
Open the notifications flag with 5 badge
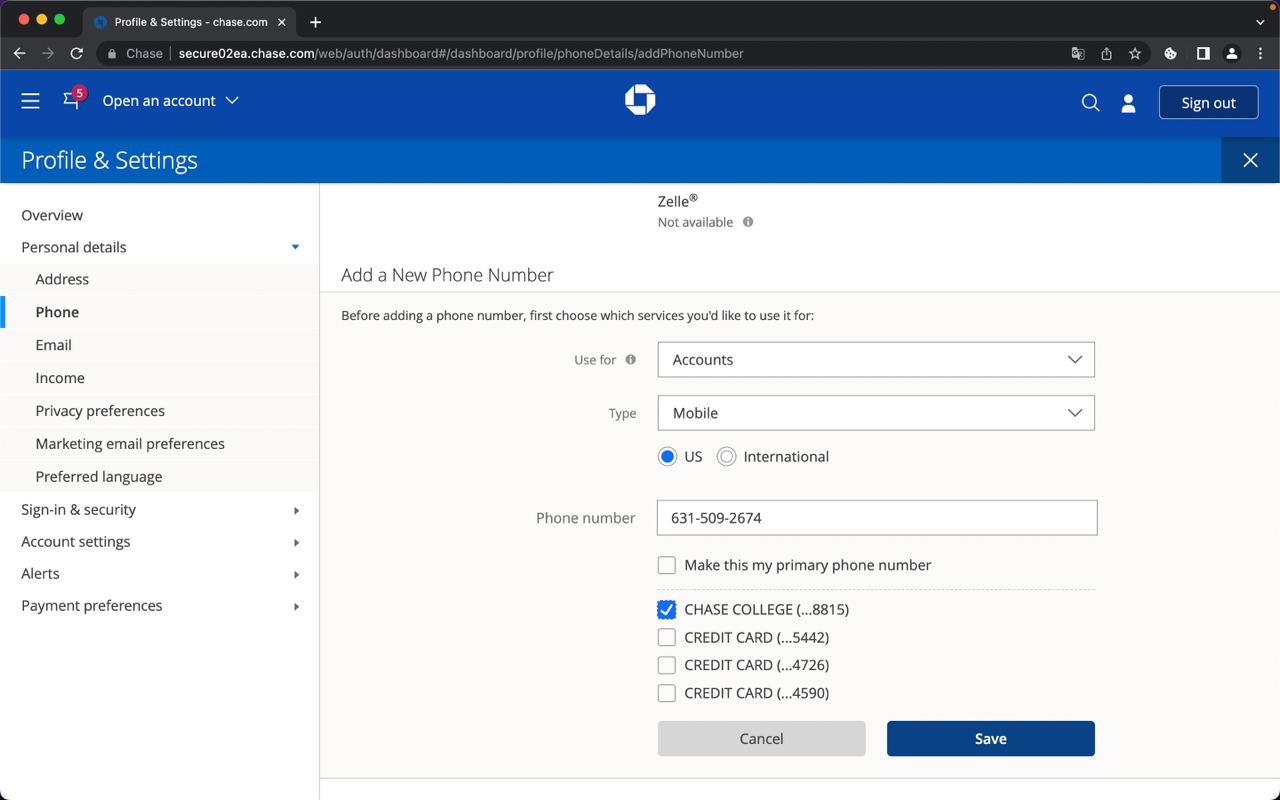click(72, 100)
